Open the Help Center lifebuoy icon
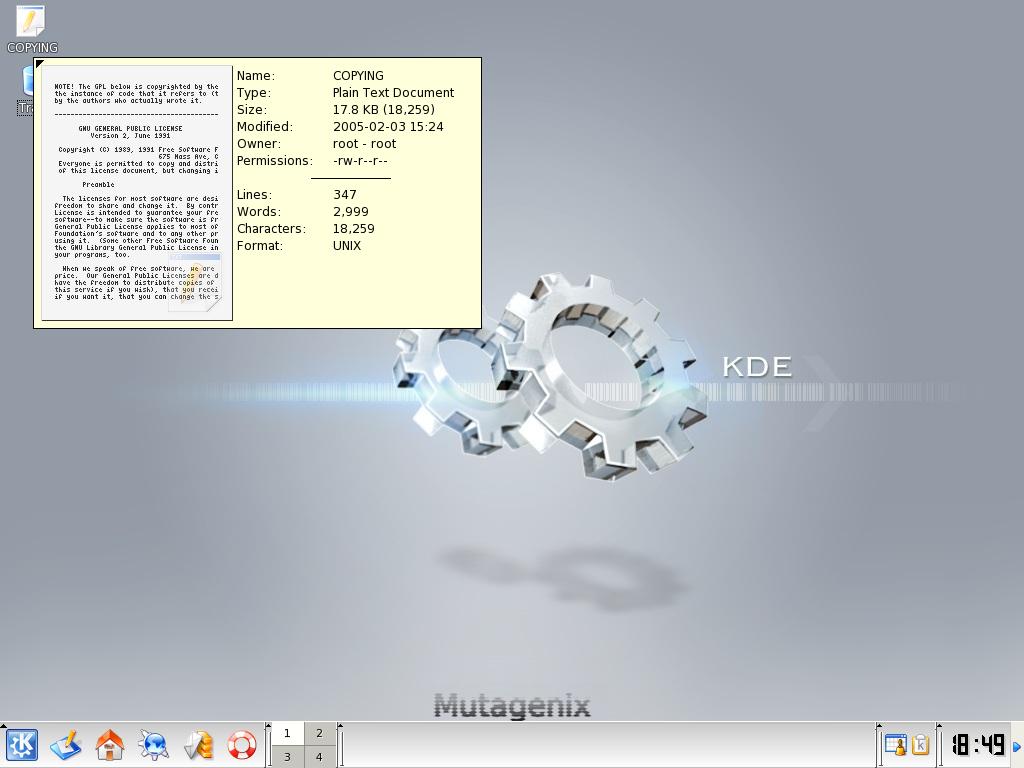The image size is (1024, 768). click(242, 744)
